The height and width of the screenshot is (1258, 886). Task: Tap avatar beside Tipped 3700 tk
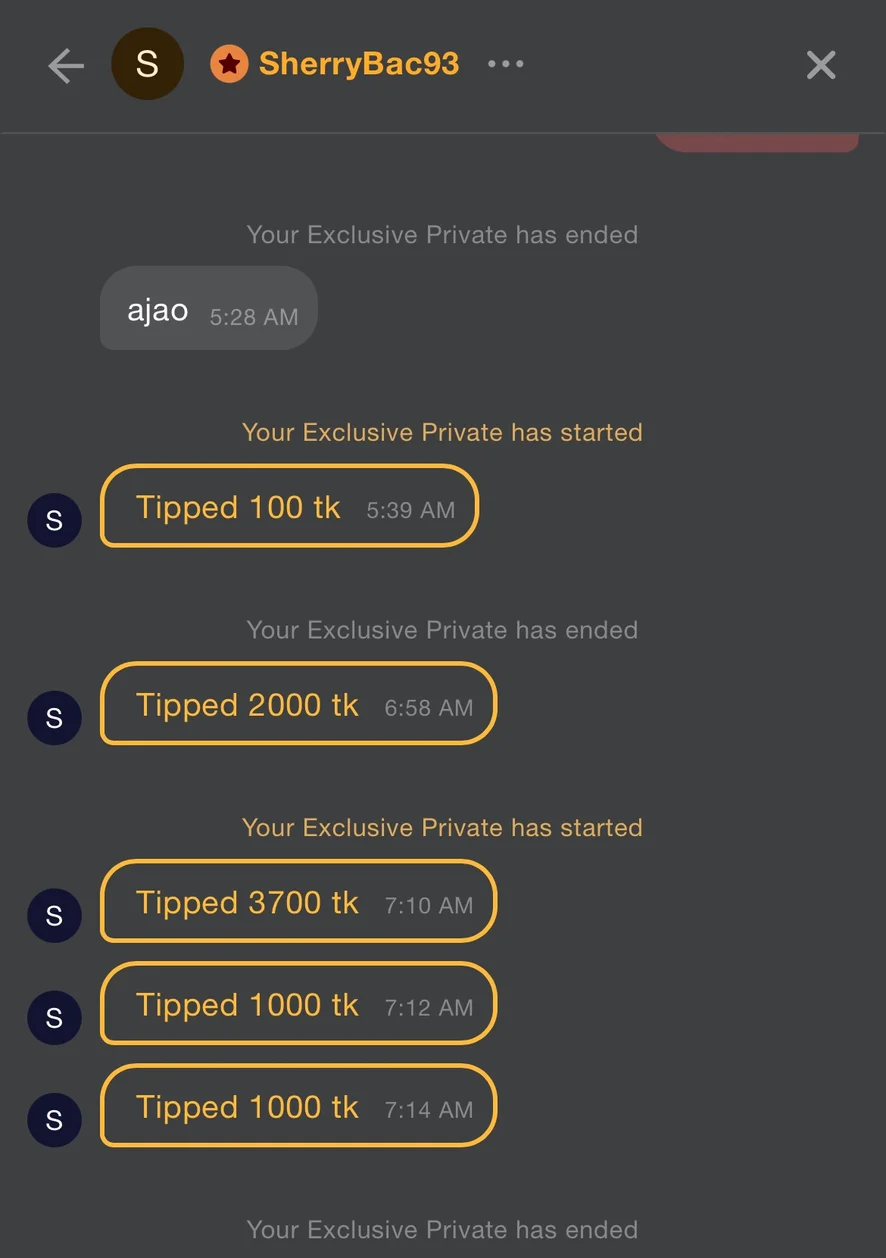click(54, 916)
